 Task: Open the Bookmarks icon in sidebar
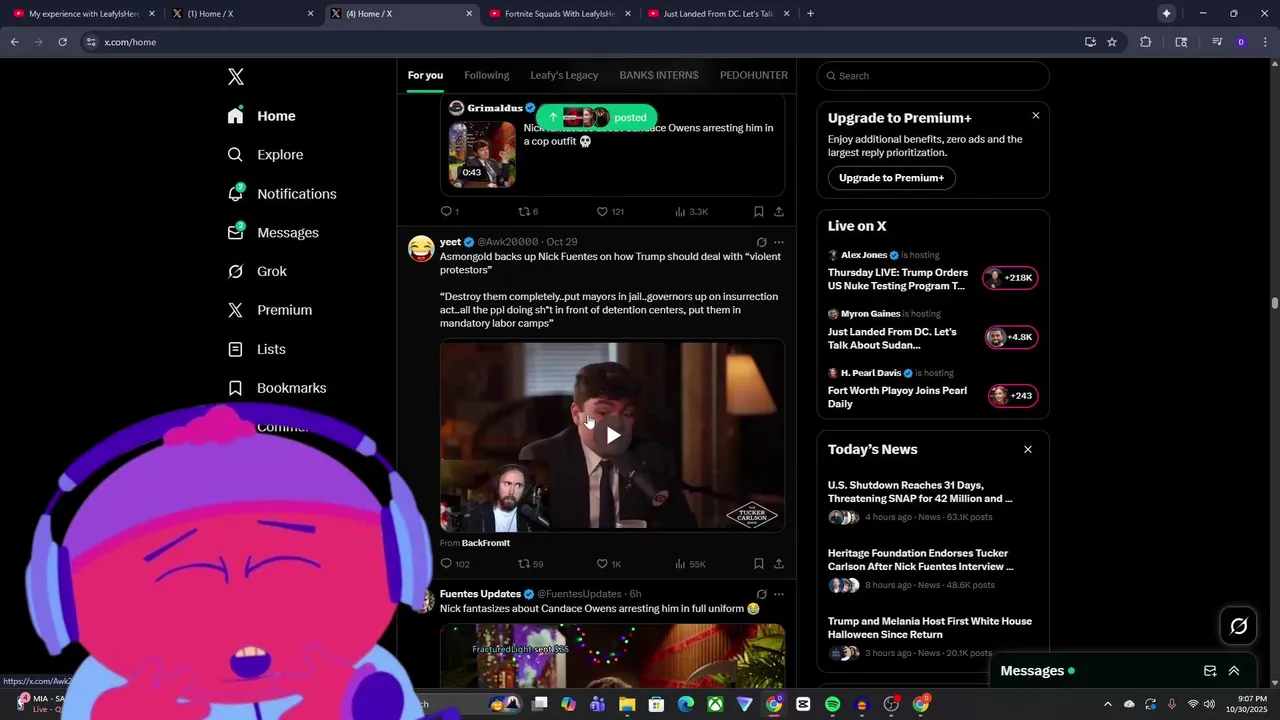pyautogui.click(x=235, y=388)
